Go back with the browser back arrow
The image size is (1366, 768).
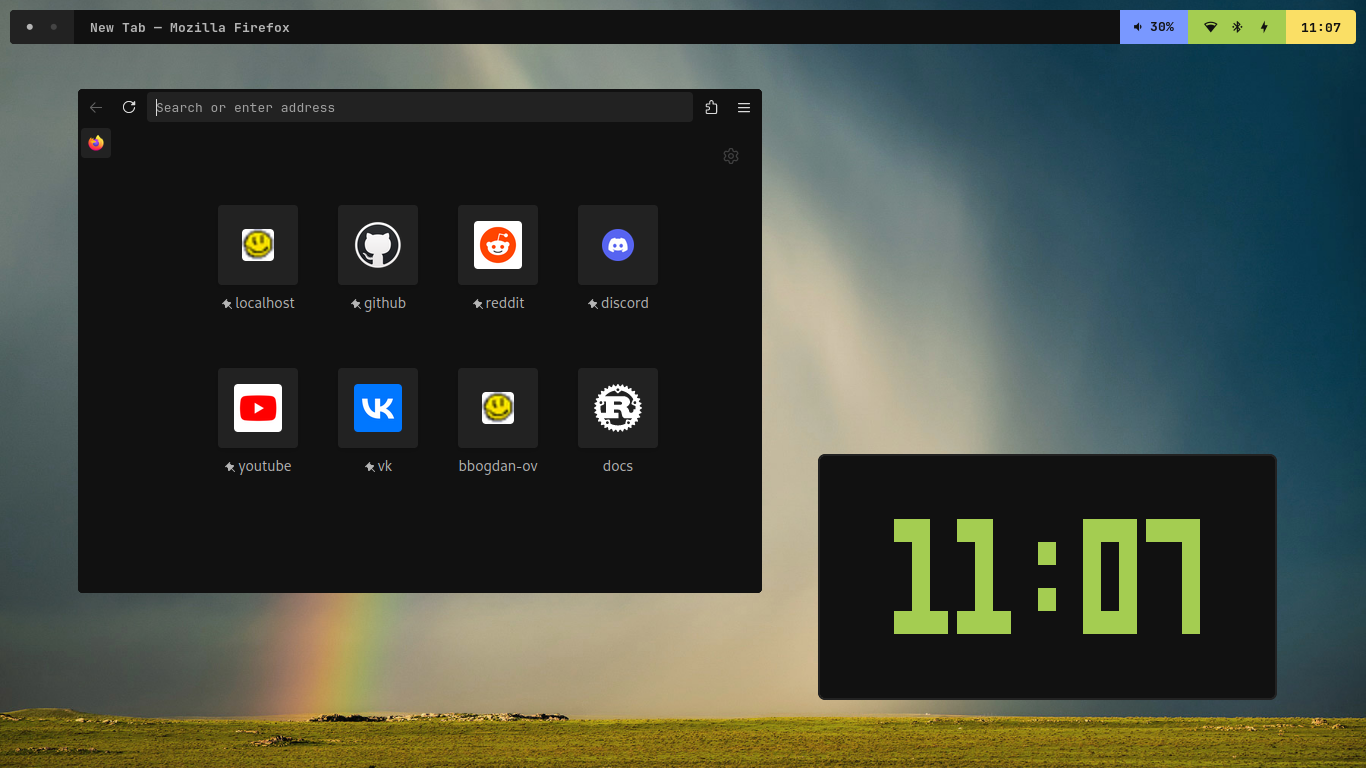pos(96,107)
